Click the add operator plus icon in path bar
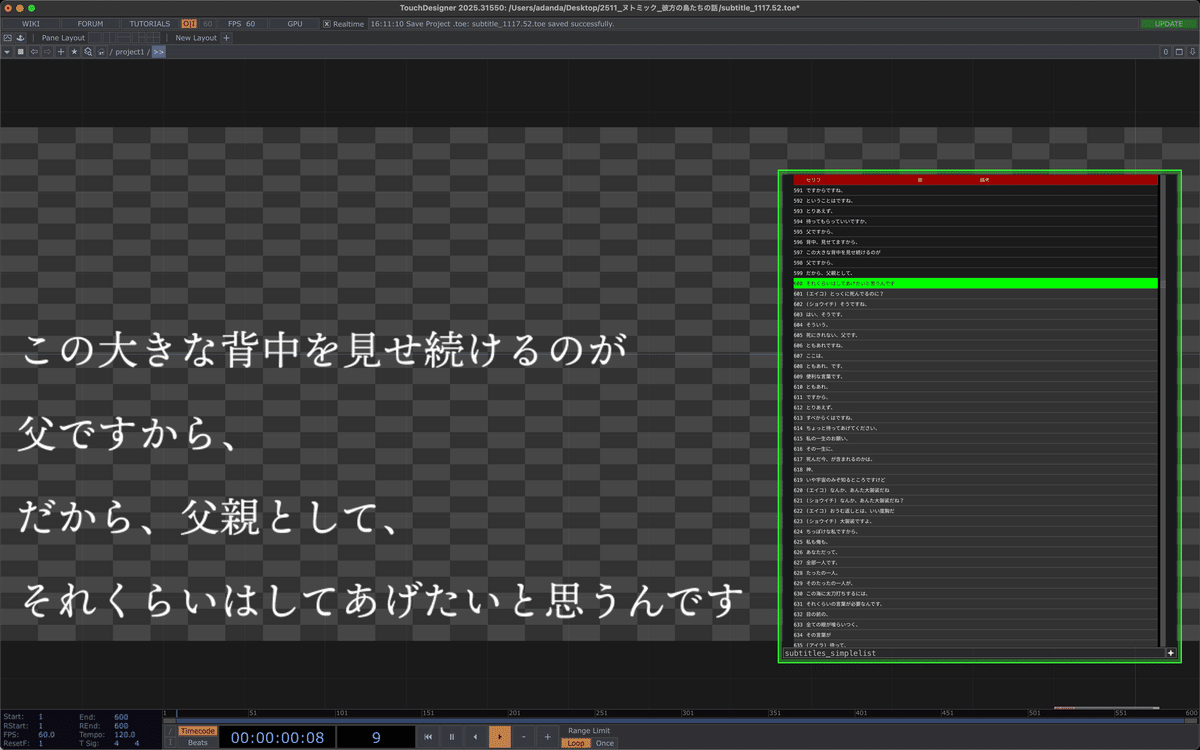The height and width of the screenshot is (750, 1200). pos(61,52)
